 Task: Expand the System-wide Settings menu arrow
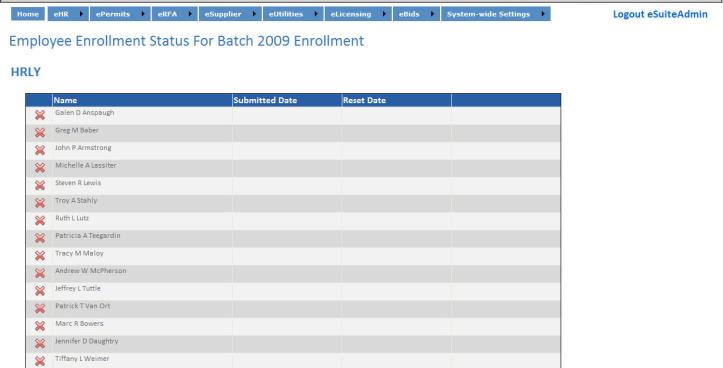(x=543, y=14)
